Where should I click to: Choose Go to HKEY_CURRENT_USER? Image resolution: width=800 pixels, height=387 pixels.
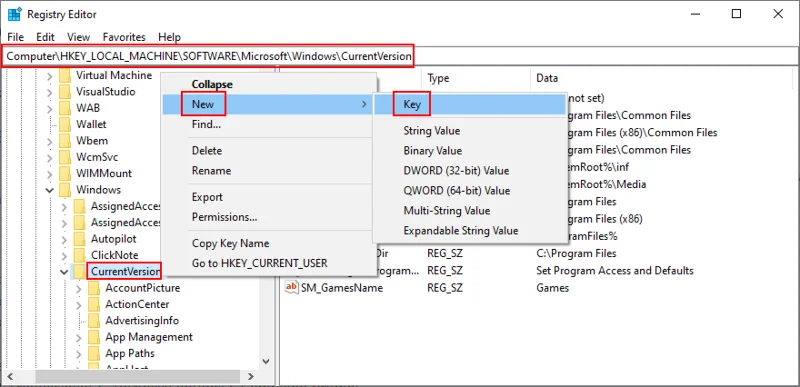coord(269,263)
